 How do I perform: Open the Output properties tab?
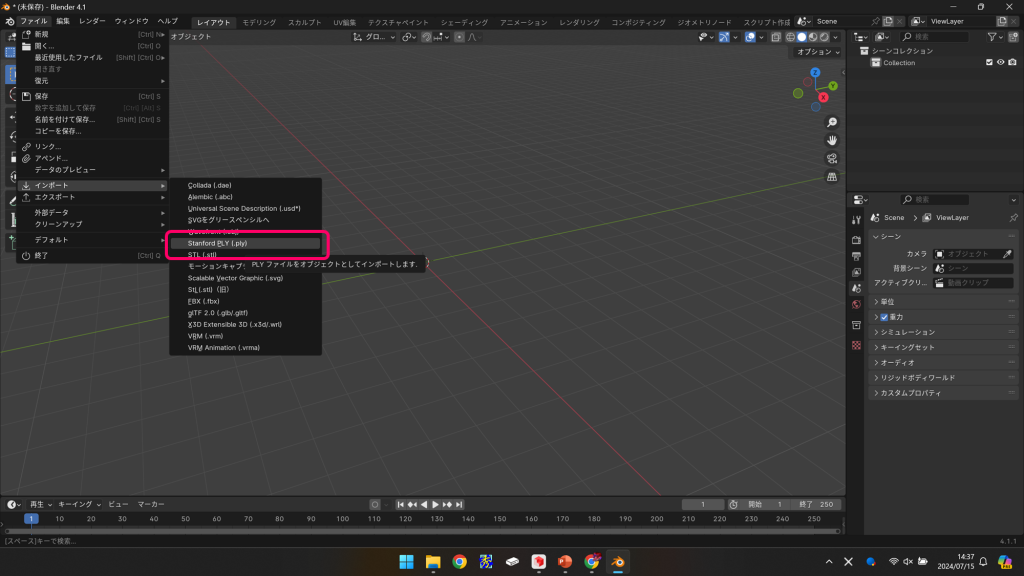click(856, 256)
